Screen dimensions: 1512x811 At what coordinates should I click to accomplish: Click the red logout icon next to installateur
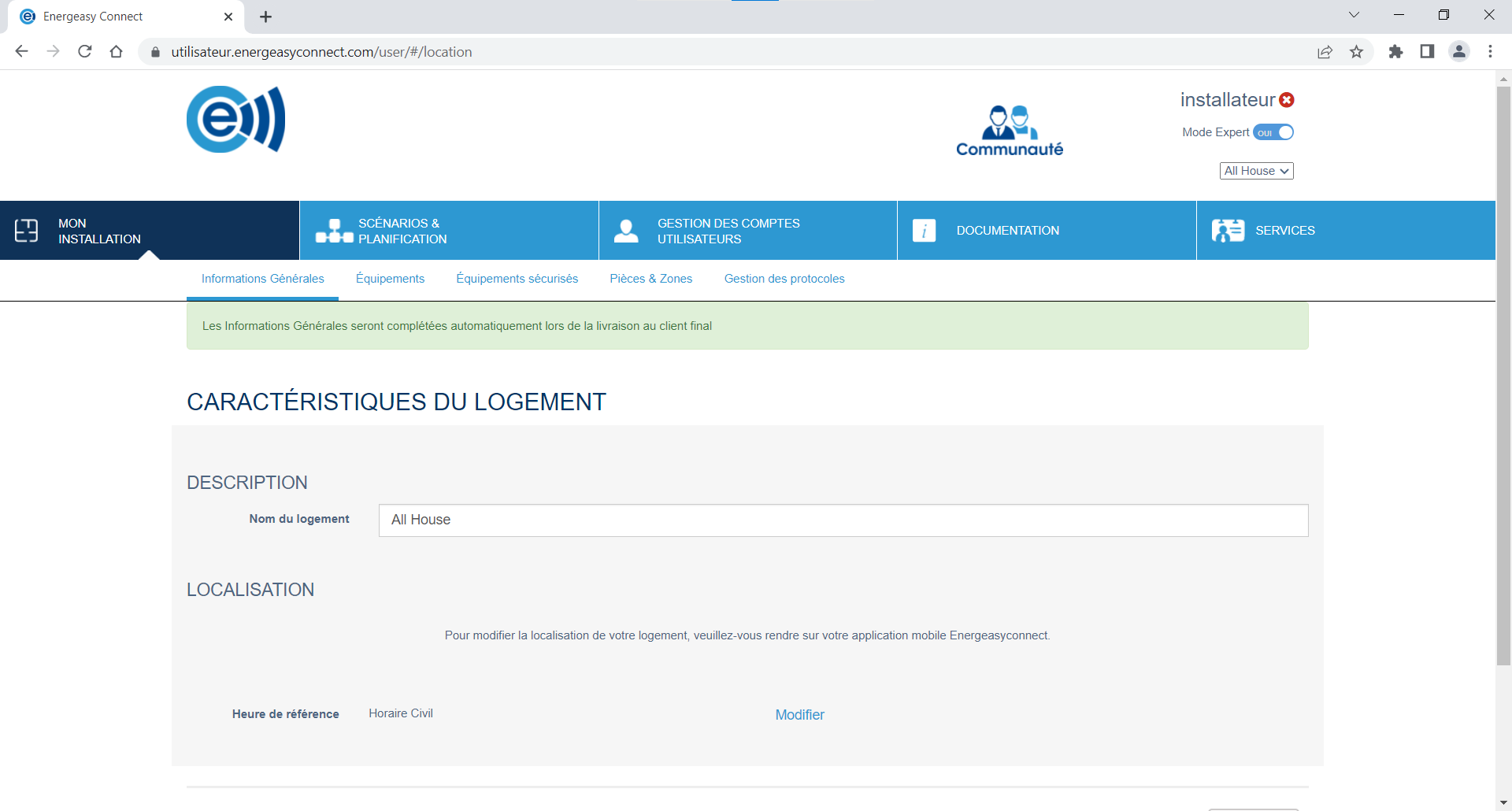tap(1287, 100)
